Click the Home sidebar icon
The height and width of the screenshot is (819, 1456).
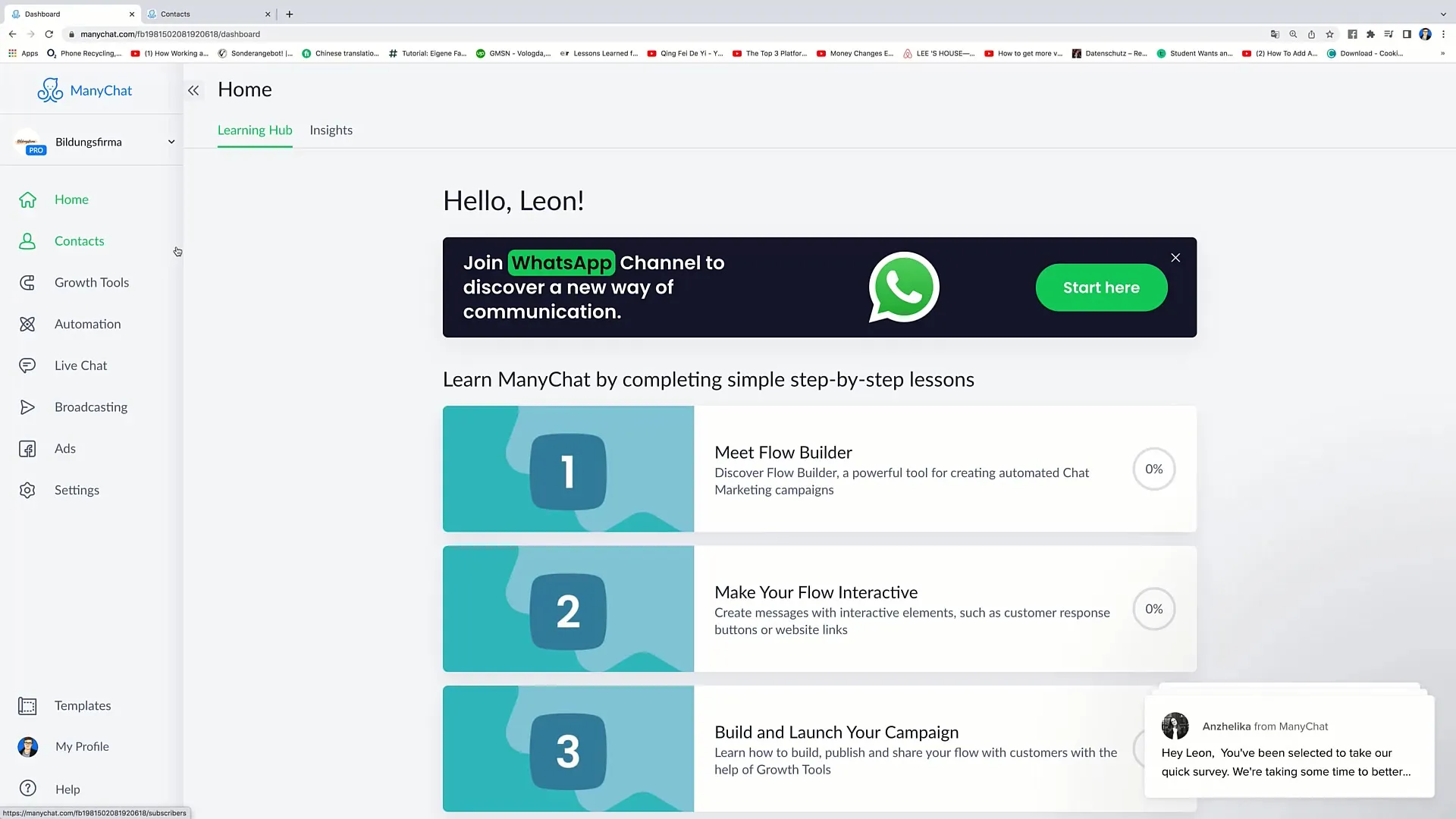click(x=27, y=199)
